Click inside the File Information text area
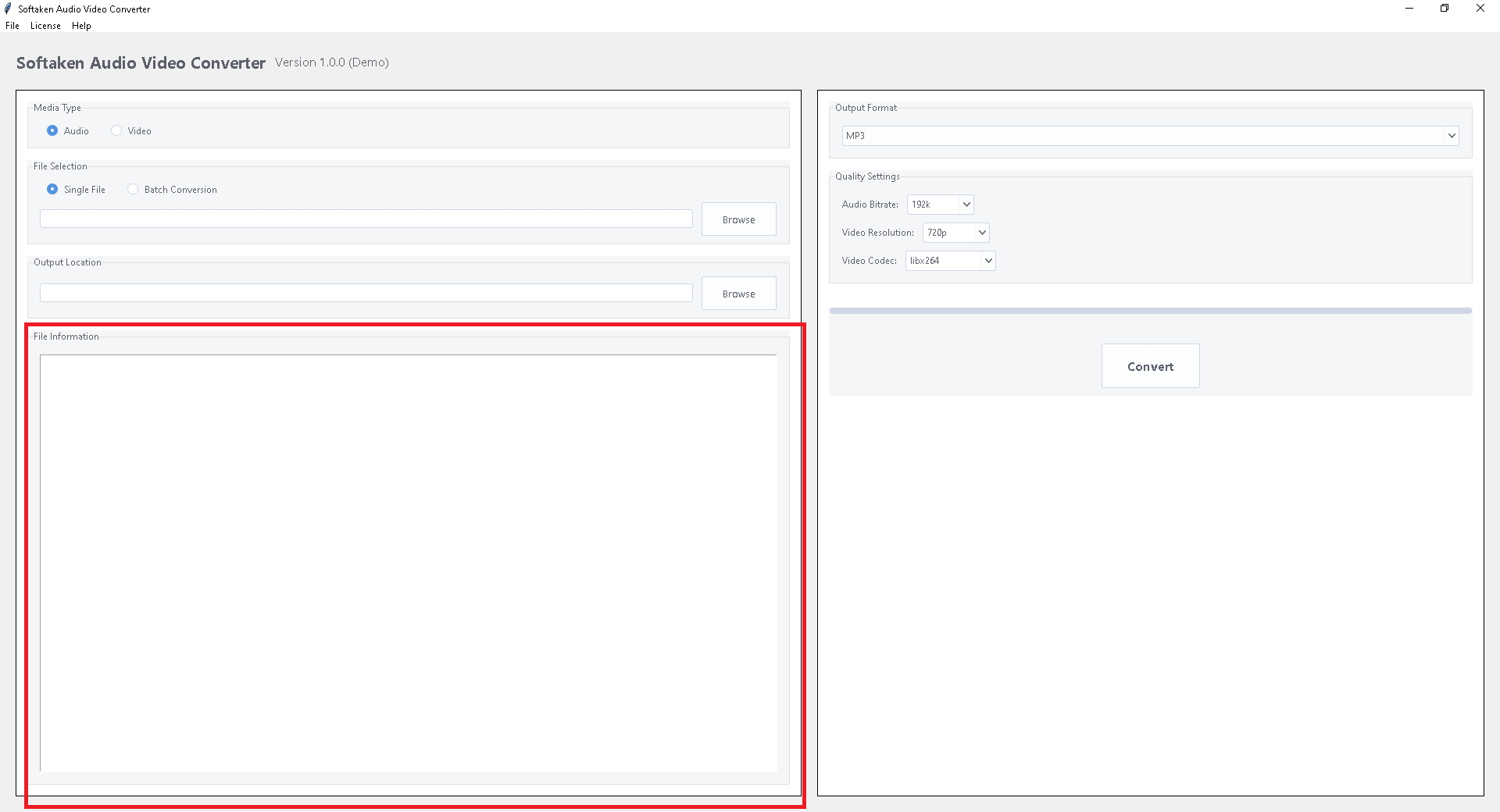The width and height of the screenshot is (1500, 812). [x=409, y=563]
